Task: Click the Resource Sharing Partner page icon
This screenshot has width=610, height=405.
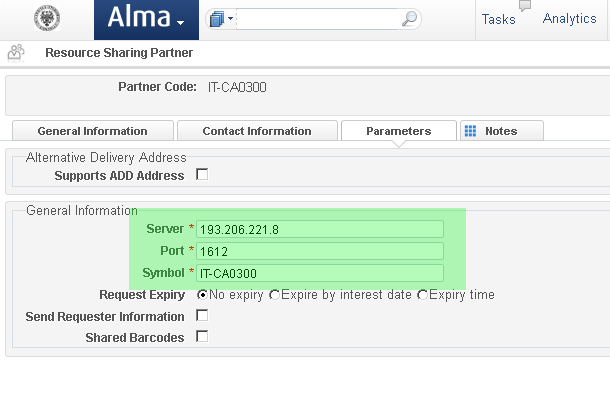Action: [x=16, y=53]
